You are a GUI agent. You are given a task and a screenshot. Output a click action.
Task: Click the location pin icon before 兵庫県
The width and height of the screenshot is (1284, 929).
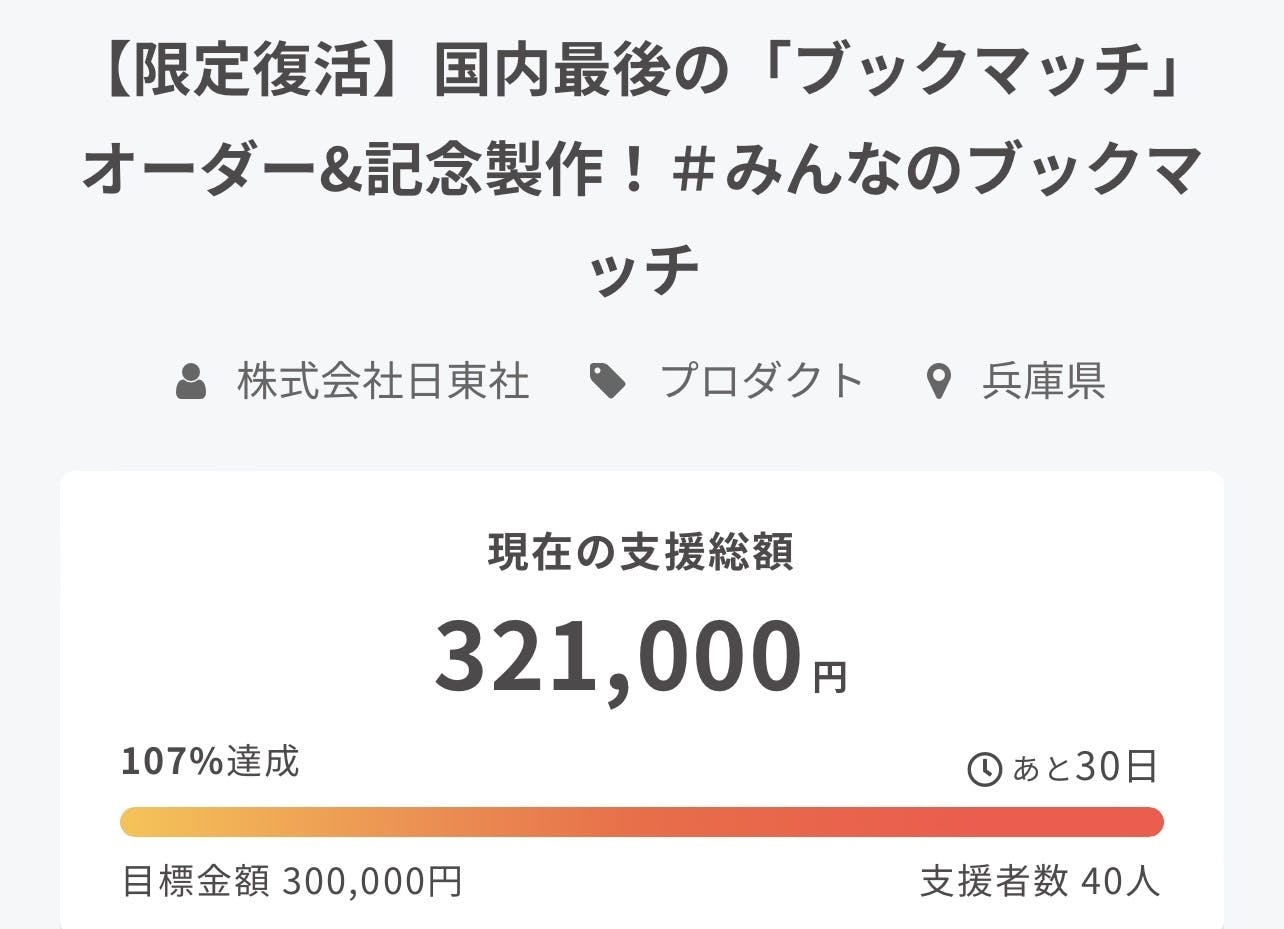[x=938, y=382]
